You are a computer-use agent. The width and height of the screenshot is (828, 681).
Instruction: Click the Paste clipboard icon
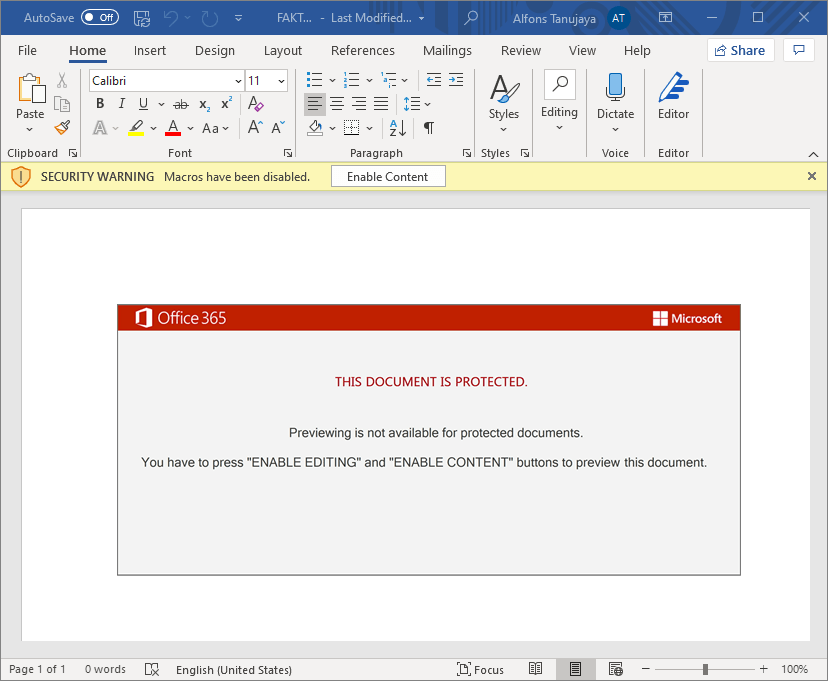point(31,88)
